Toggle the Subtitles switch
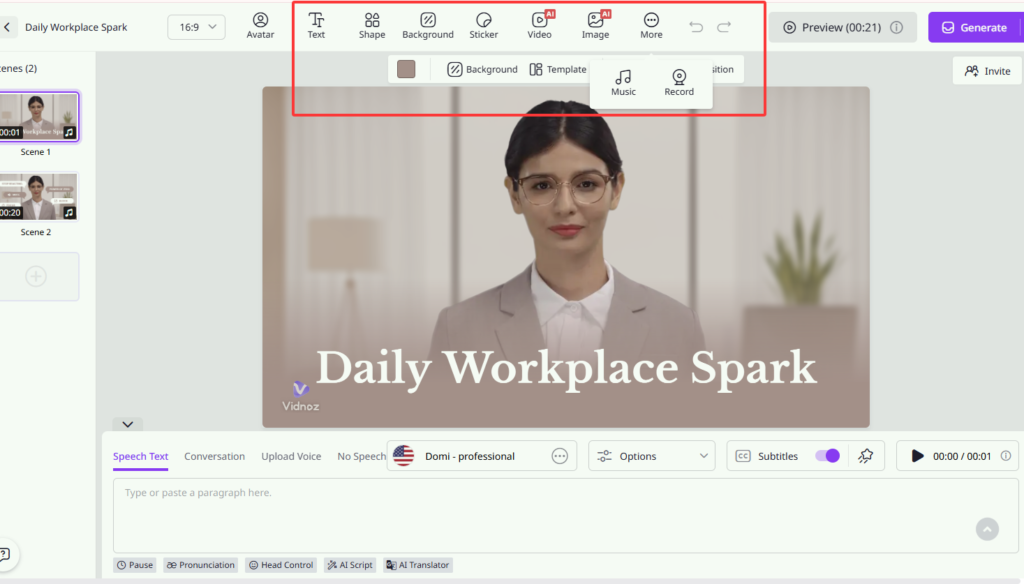The width and height of the screenshot is (1024, 584). 827,456
